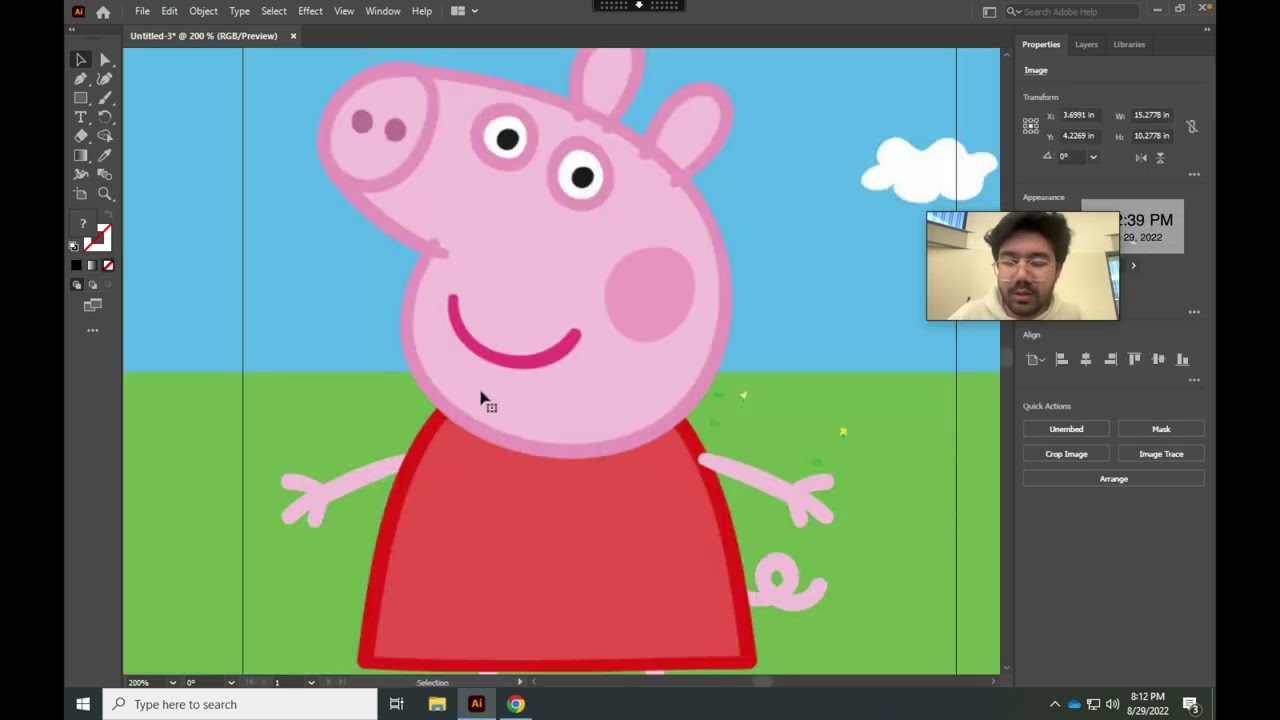Select the Width warp tool
This screenshot has height=720, width=1280.
(81, 174)
